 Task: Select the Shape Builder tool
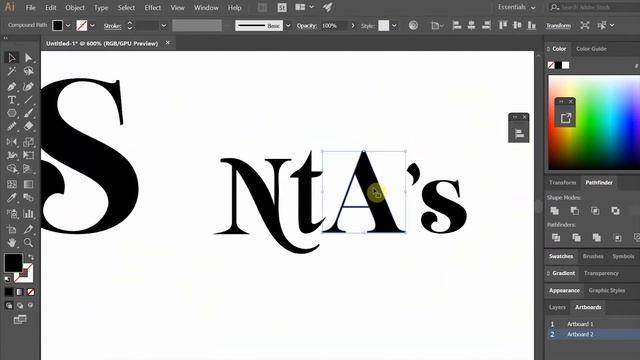[x=11, y=169]
